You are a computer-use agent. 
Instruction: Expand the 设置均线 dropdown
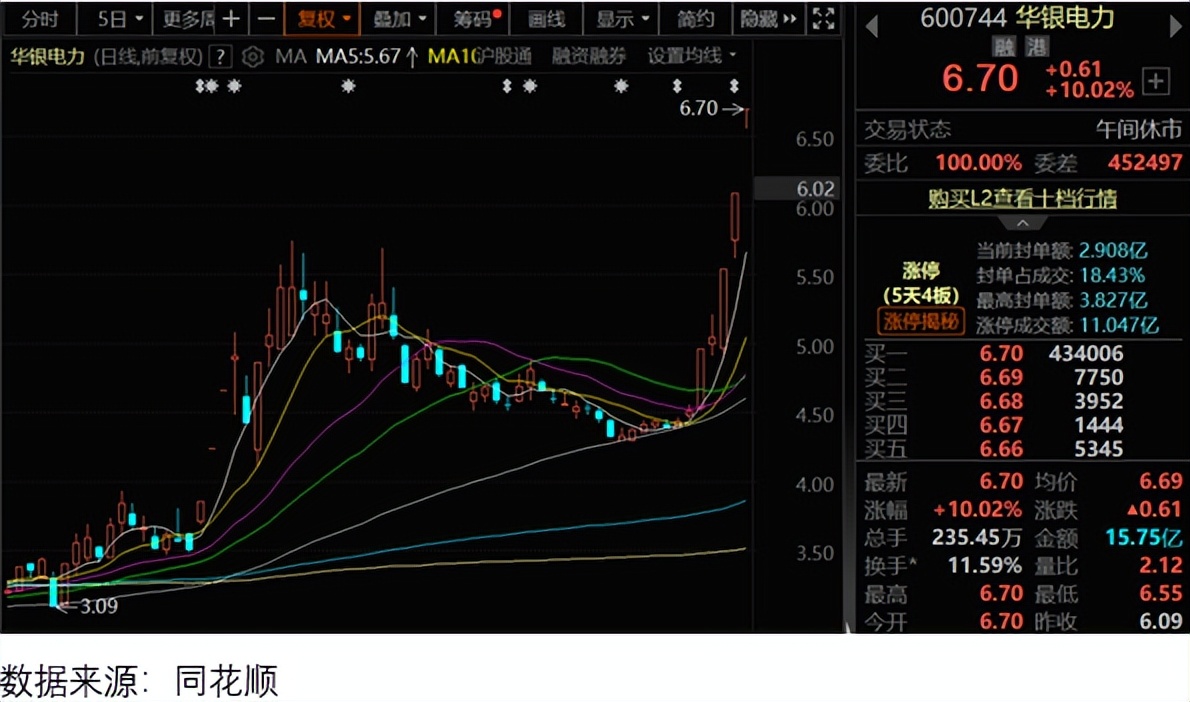pyautogui.click(x=691, y=55)
